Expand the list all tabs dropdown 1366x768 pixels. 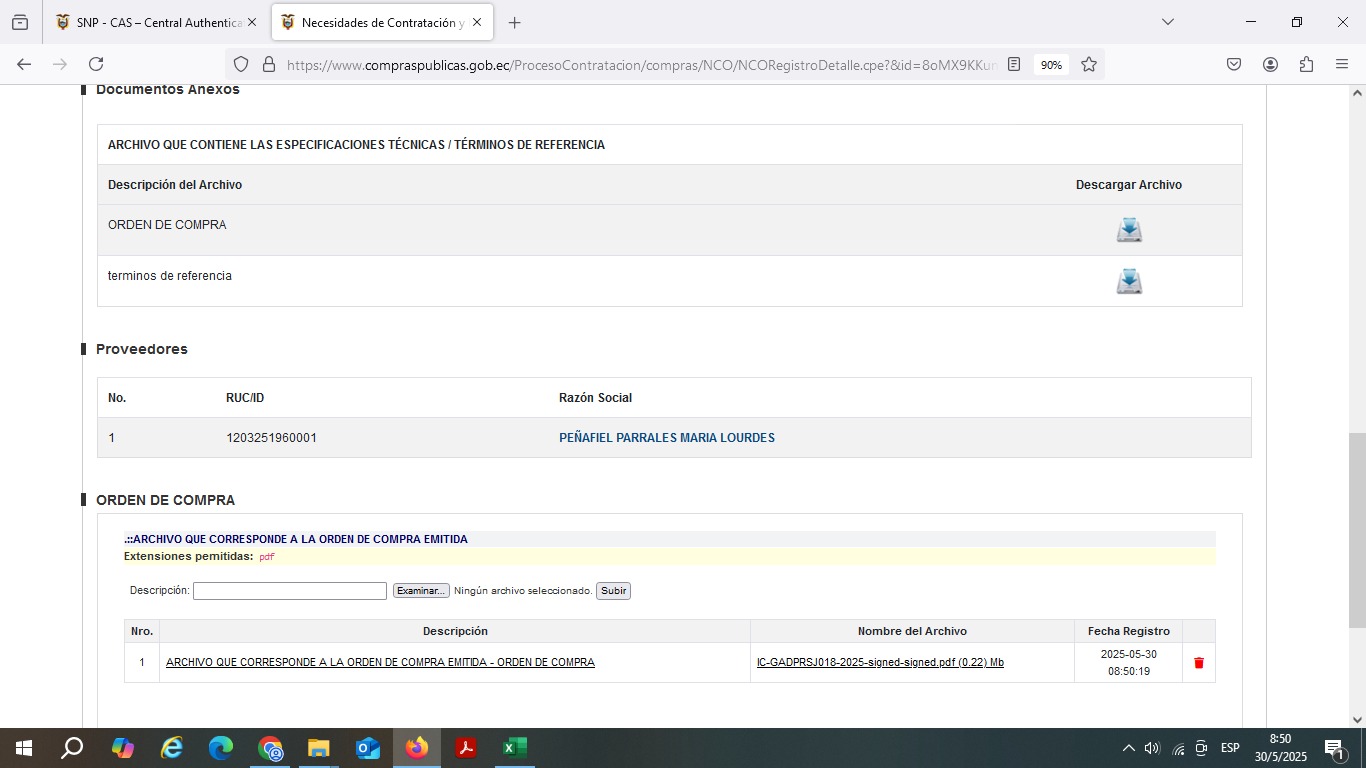click(x=1167, y=22)
